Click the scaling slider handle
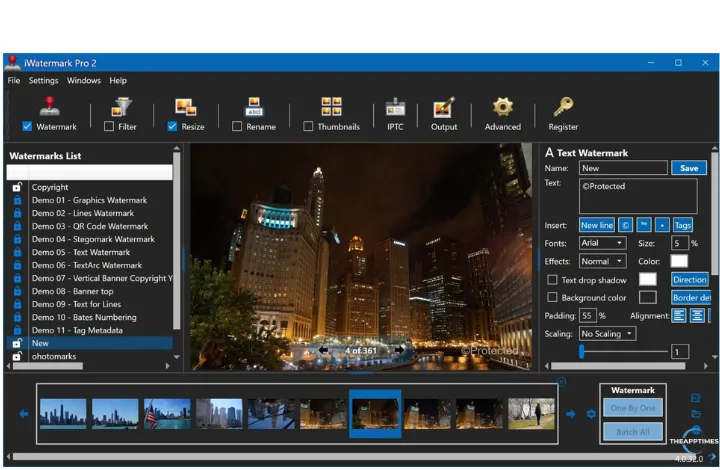Screen dimensions: 720x470 pyautogui.click(x=582, y=352)
